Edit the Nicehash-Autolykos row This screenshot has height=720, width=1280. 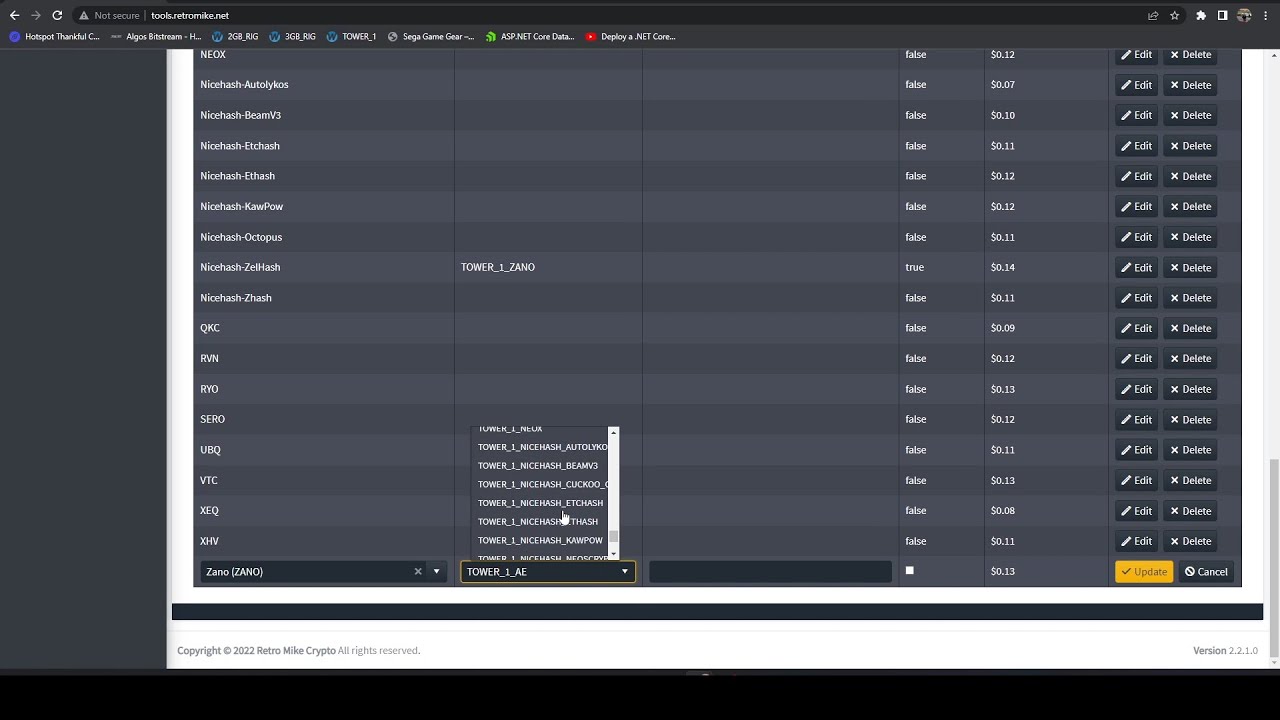point(1136,85)
